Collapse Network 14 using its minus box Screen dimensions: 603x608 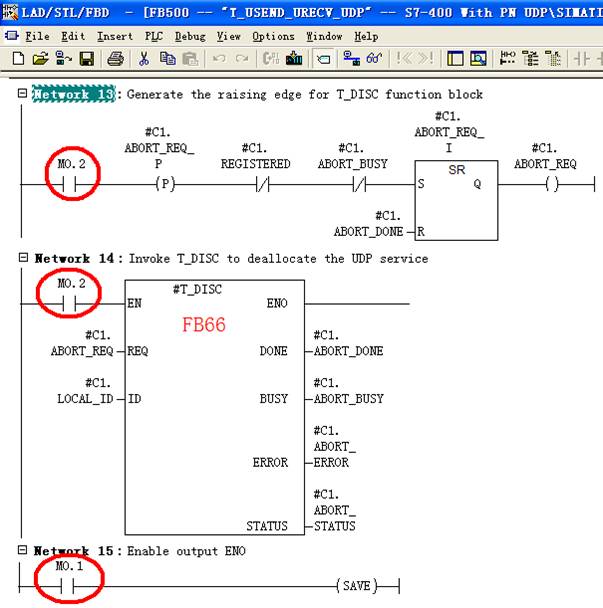23,258
